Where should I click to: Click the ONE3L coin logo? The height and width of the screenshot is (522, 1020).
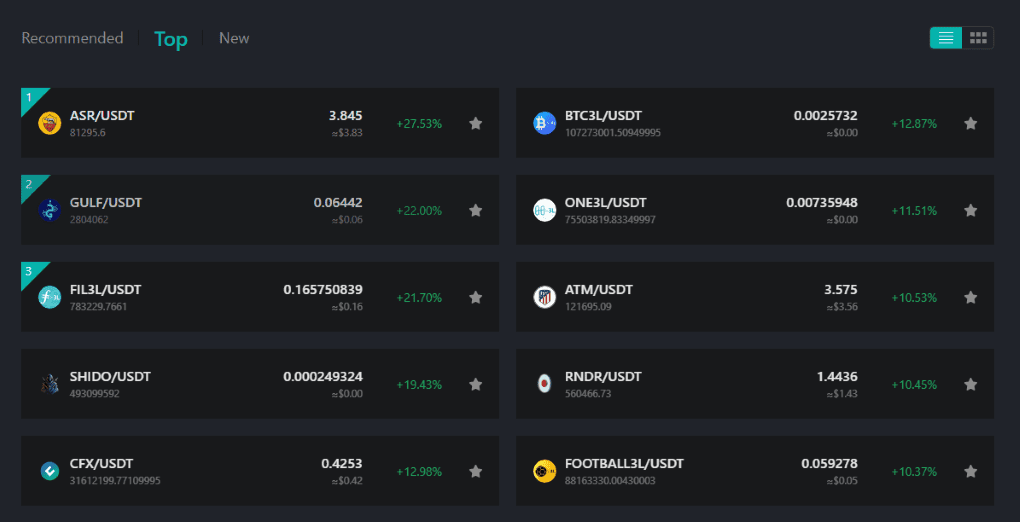pyautogui.click(x=544, y=210)
